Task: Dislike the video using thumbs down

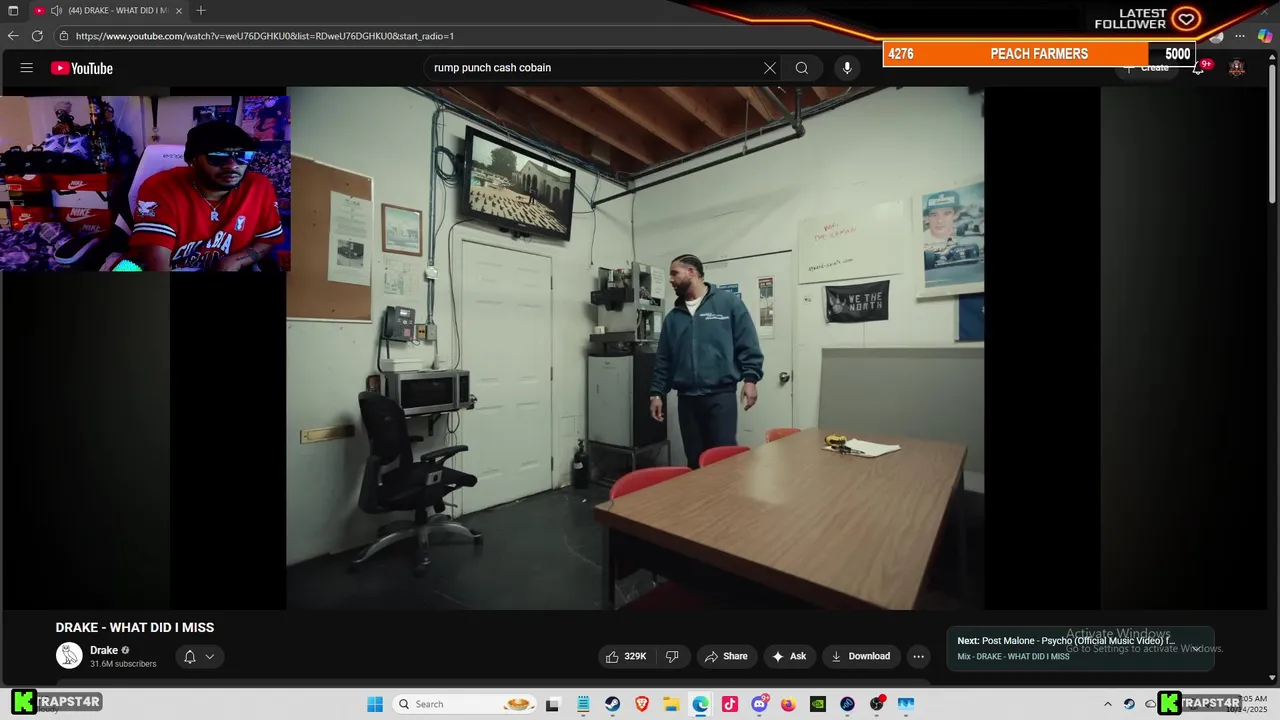Action: click(672, 656)
